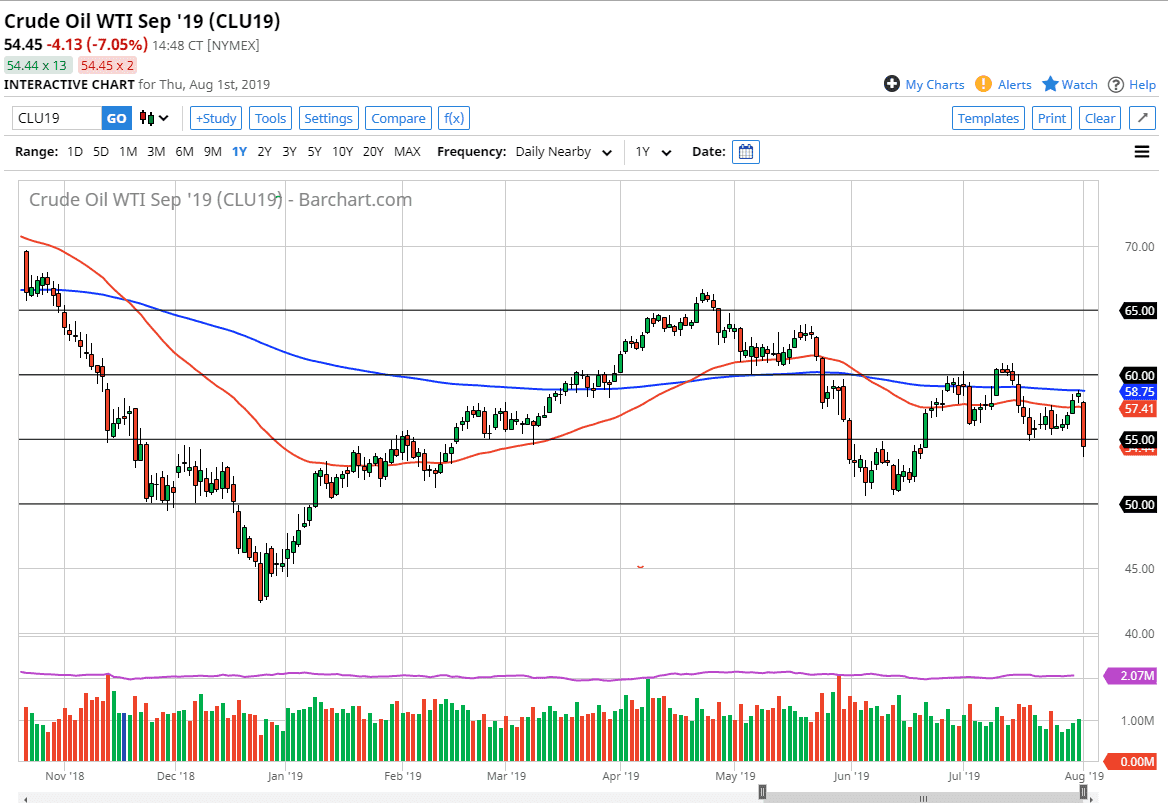
Task: Switch range to 5Y
Action: coord(314,152)
